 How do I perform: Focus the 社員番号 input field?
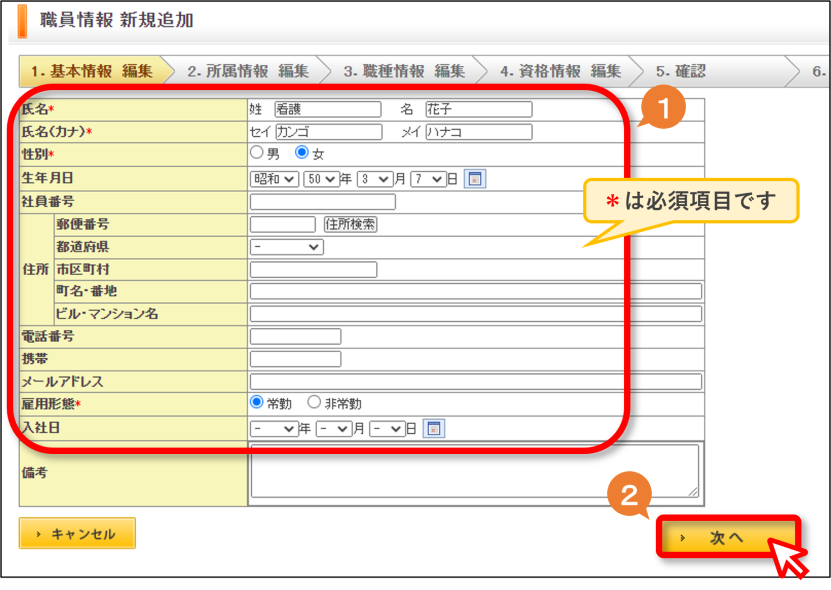(323, 201)
